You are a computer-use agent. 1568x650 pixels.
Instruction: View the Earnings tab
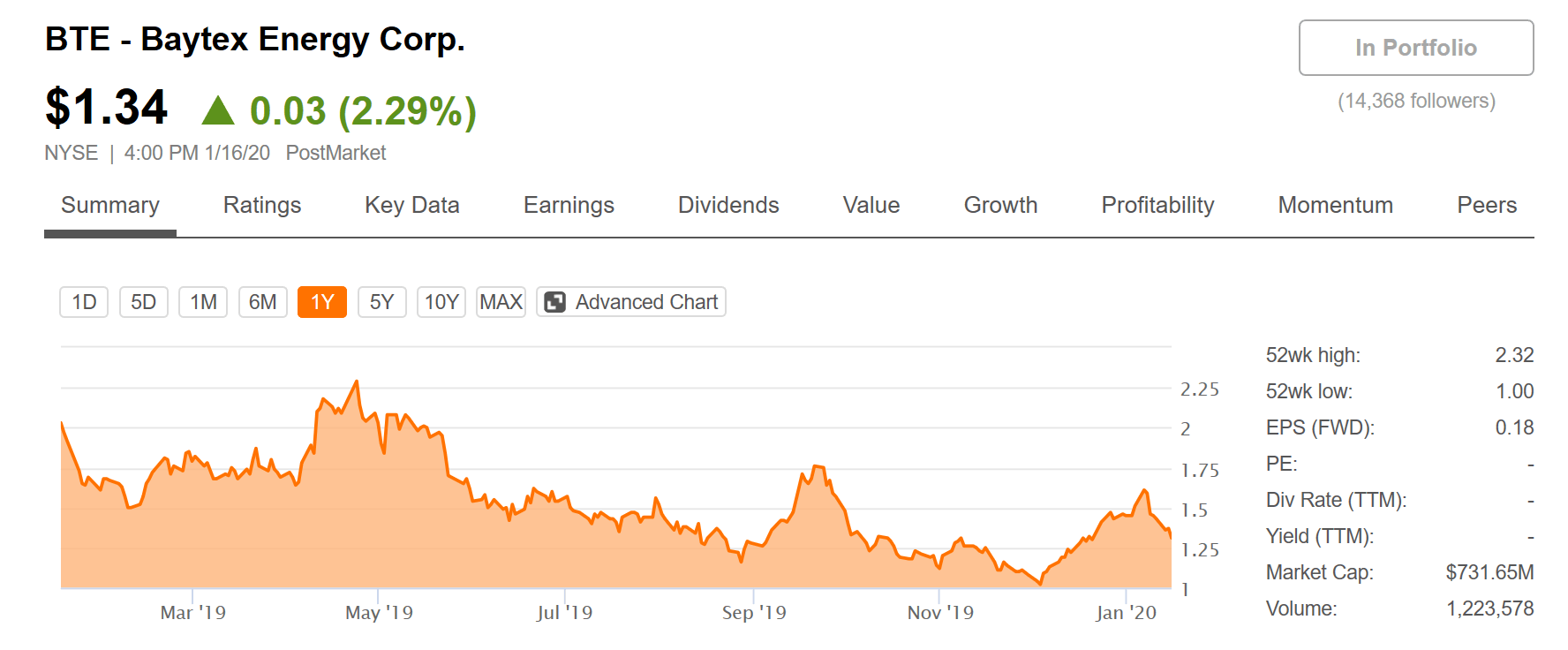coord(569,205)
